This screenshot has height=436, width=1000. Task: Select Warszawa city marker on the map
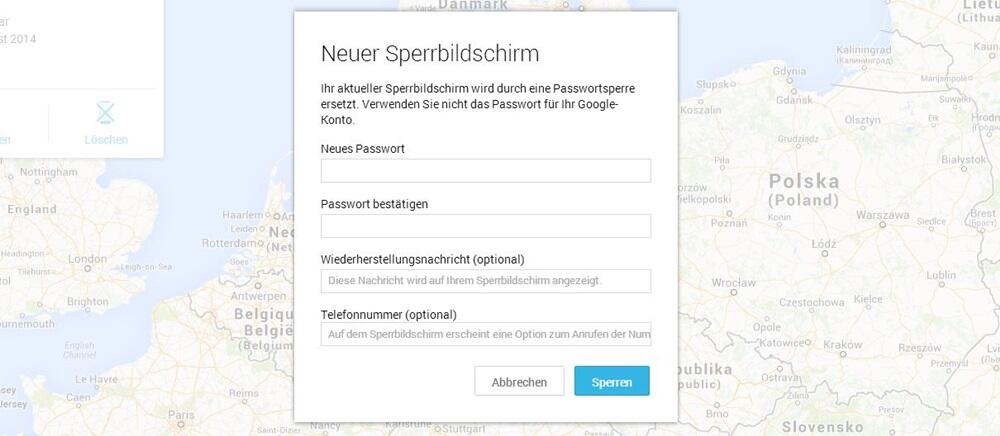[883, 225]
